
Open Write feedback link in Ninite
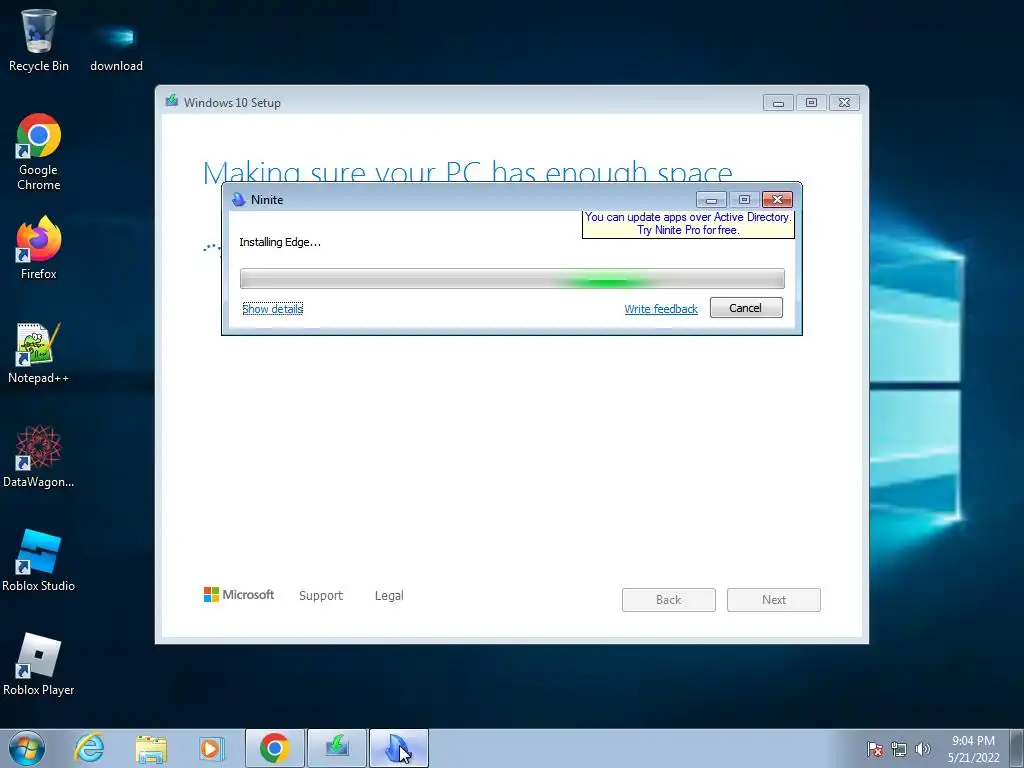tap(661, 309)
